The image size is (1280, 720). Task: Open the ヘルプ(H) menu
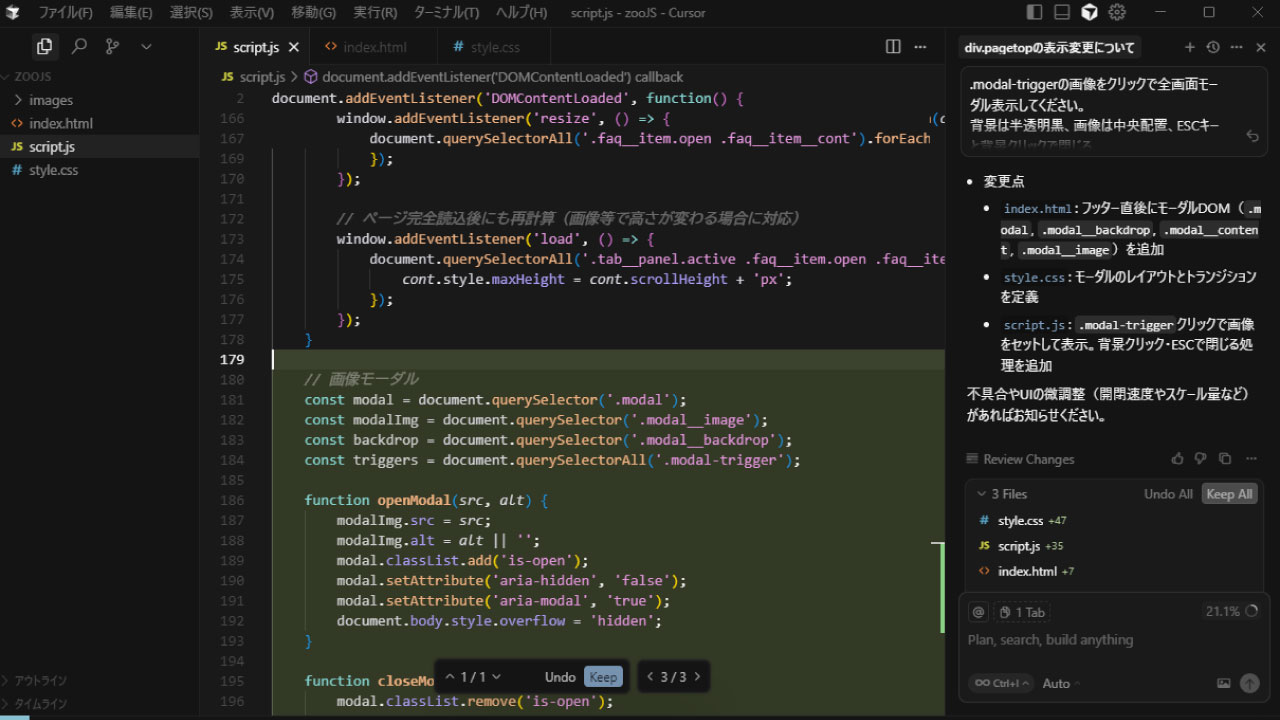[x=522, y=13]
